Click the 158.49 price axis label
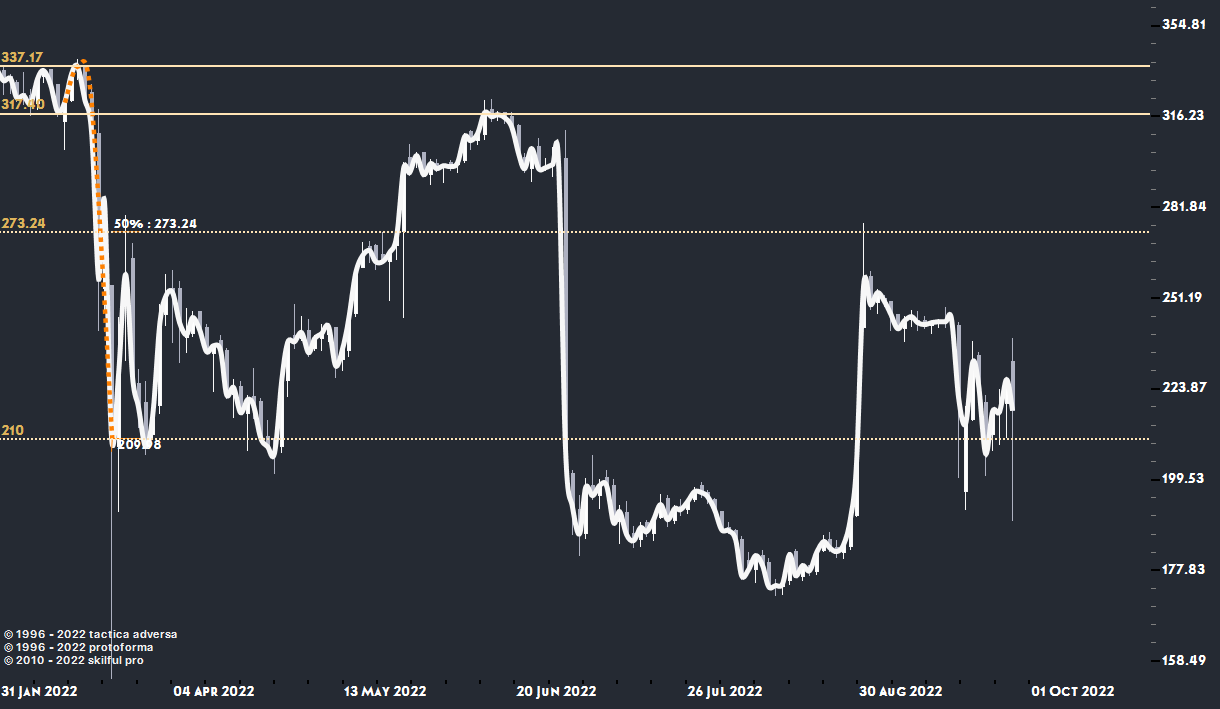This screenshot has width=1220, height=709. click(x=1183, y=660)
